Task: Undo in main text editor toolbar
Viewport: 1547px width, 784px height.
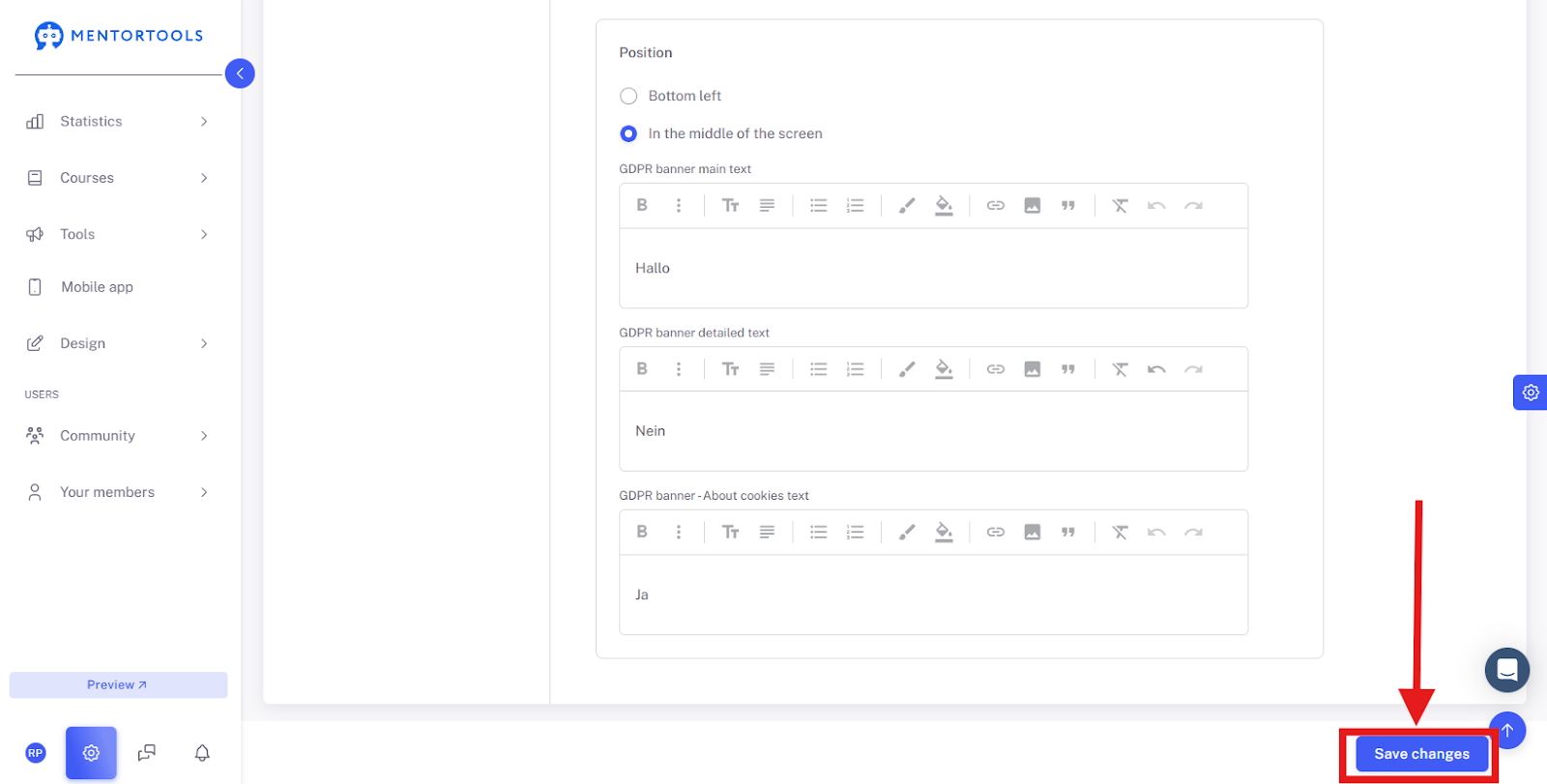Action: click(x=1156, y=205)
